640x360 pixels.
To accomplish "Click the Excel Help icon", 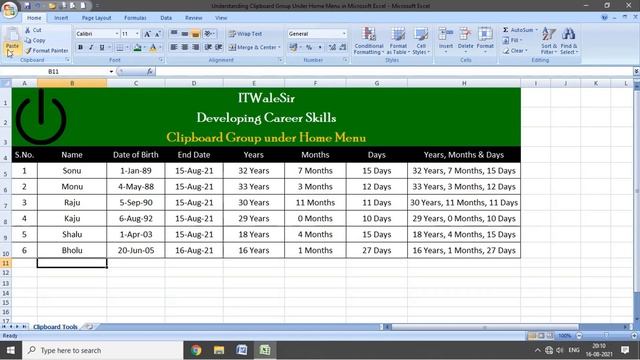I will tap(604, 18).
